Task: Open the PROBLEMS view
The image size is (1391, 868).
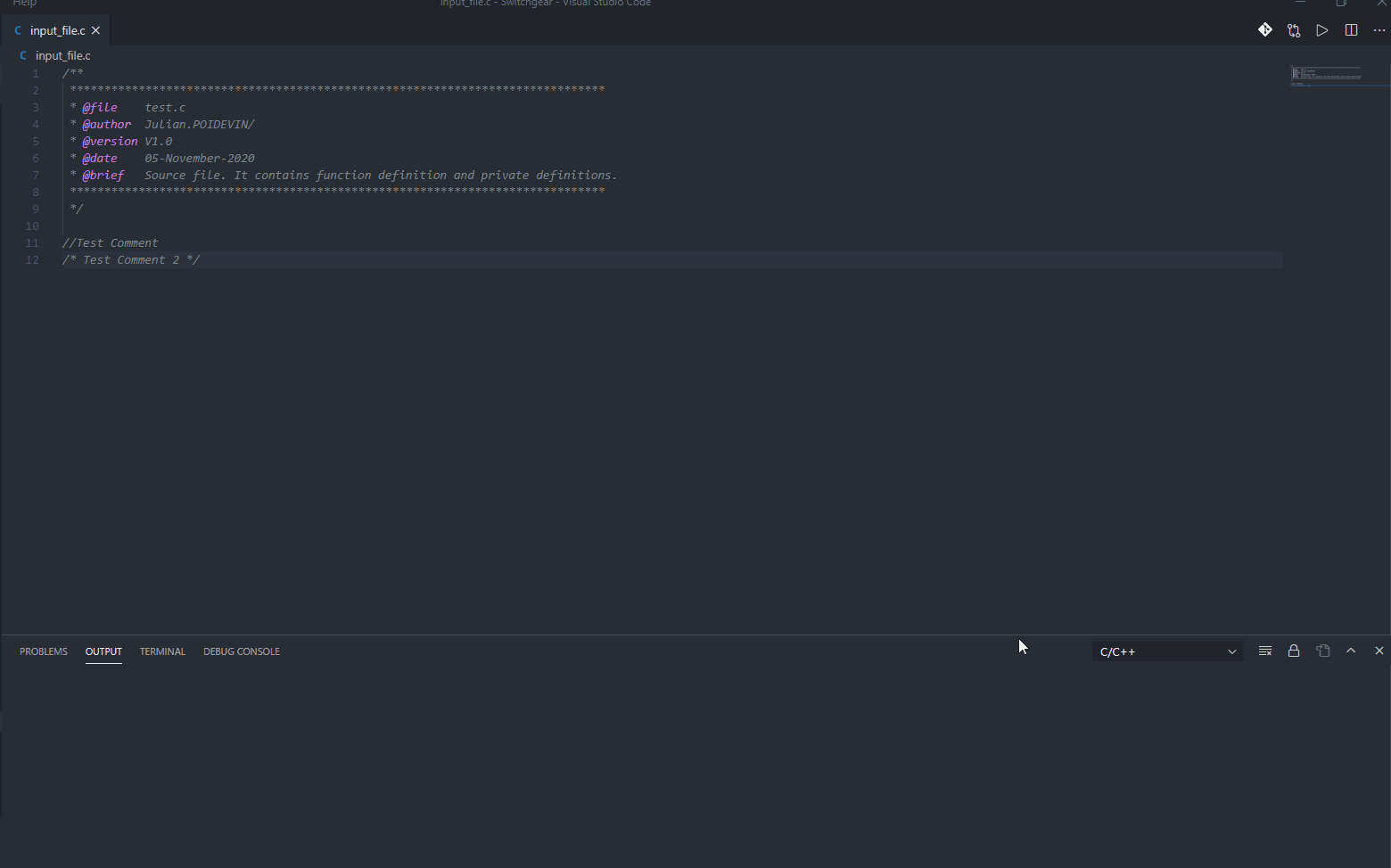Action: pos(43,651)
